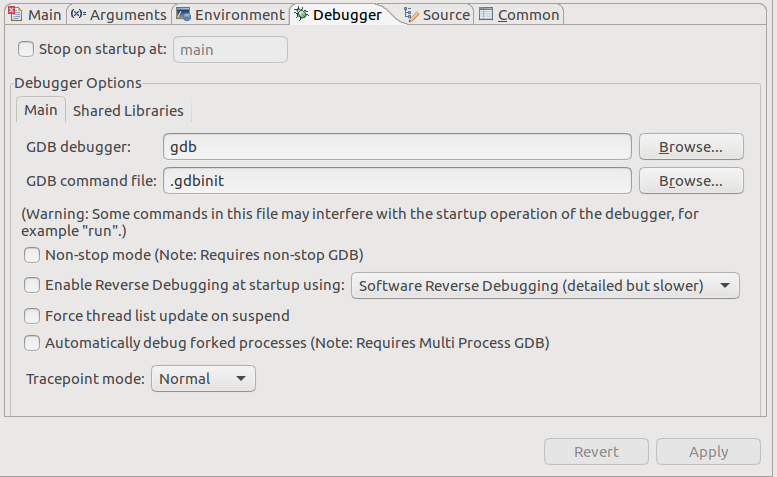Open the Software Reverse Debugging dropdown
The height and width of the screenshot is (477, 777).
tap(545, 285)
